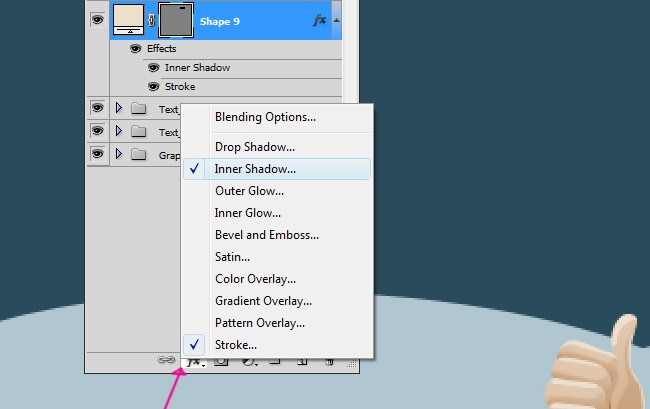Click the mask link icon on Shape 9

click(151, 20)
